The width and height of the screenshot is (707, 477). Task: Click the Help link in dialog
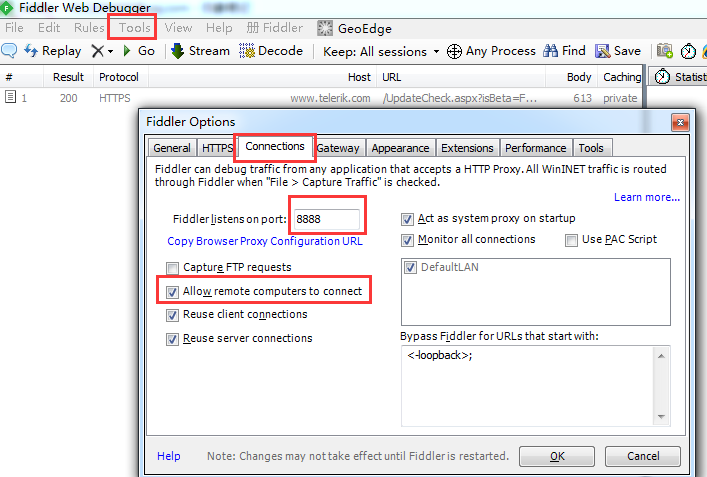coord(169,456)
